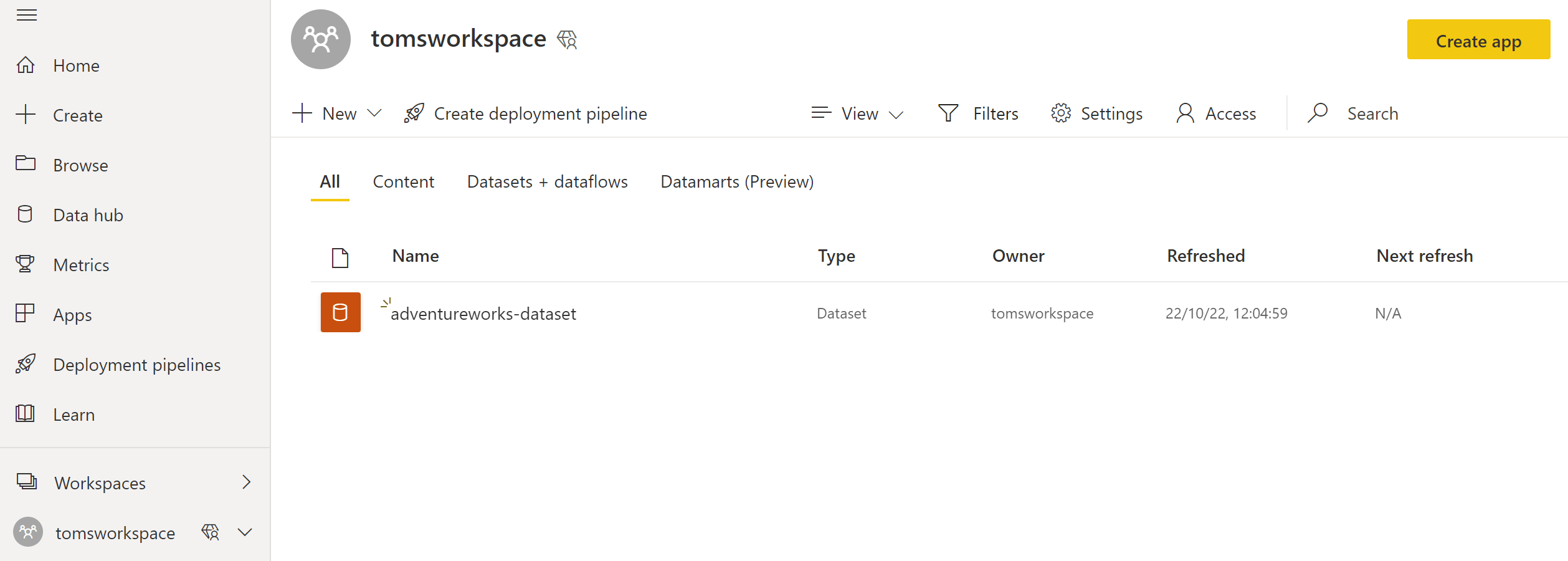1568x561 pixels.
Task: Open workspace Settings
Action: click(1096, 113)
